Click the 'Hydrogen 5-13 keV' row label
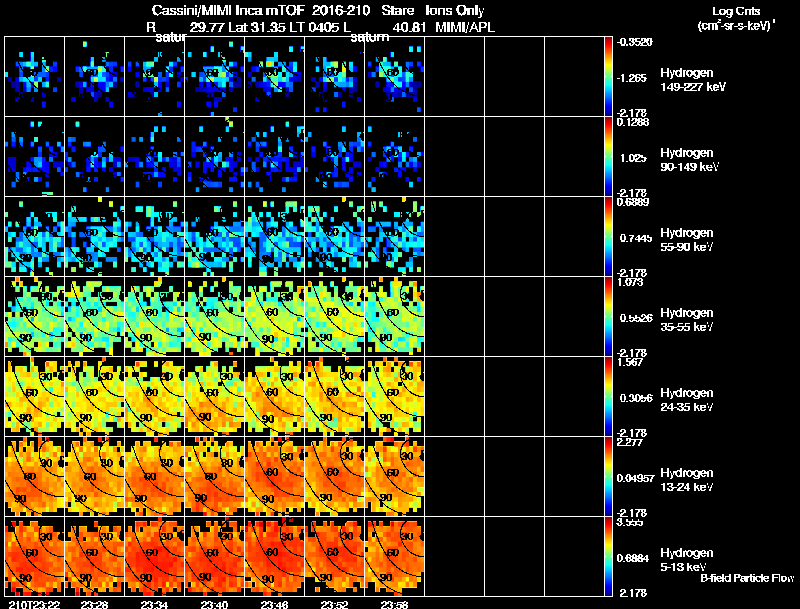This screenshot has height=609, width=800. pyautogui.click(x=687, y=560)
